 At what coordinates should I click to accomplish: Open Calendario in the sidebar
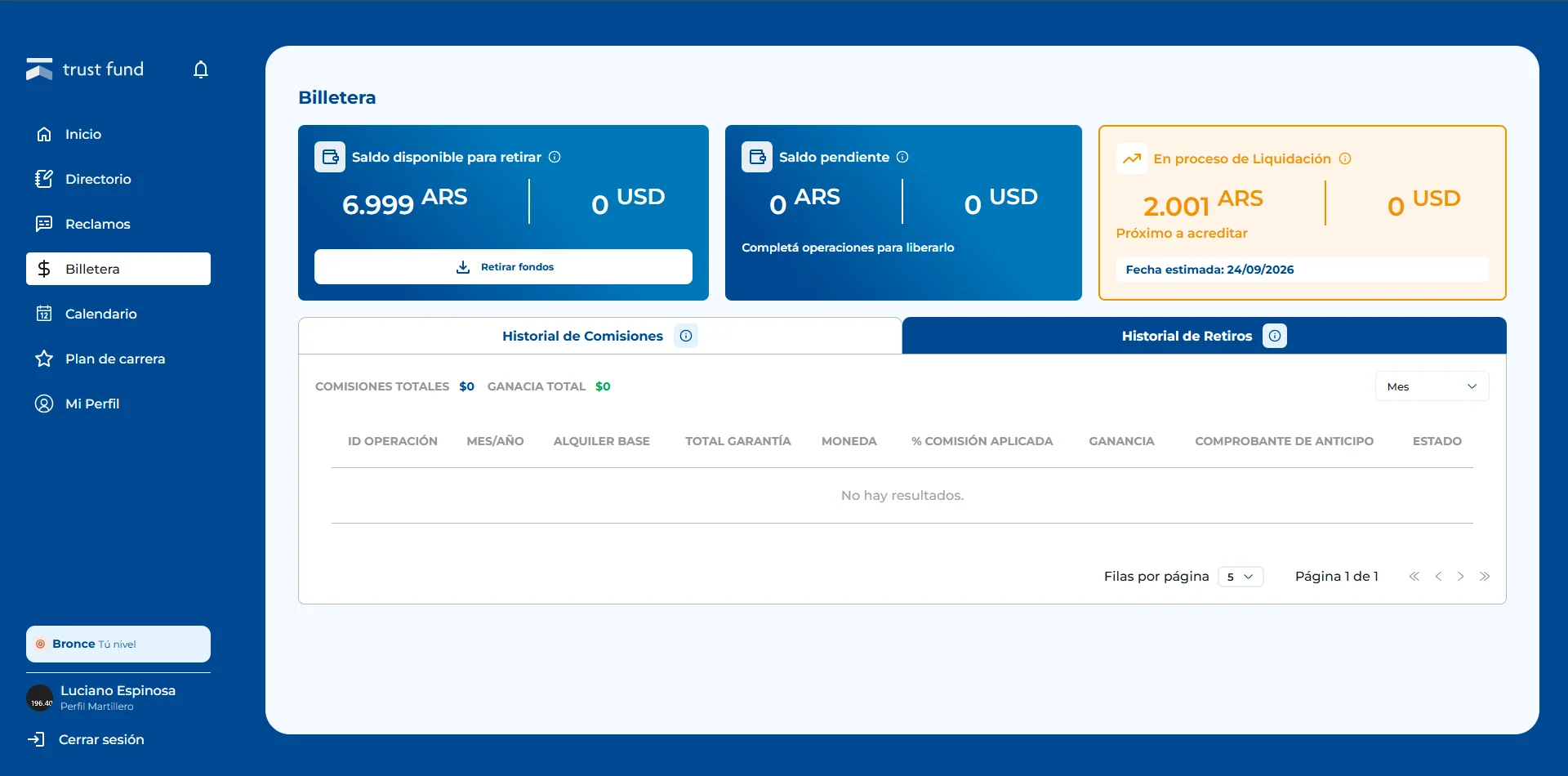(x=118, y=314)
